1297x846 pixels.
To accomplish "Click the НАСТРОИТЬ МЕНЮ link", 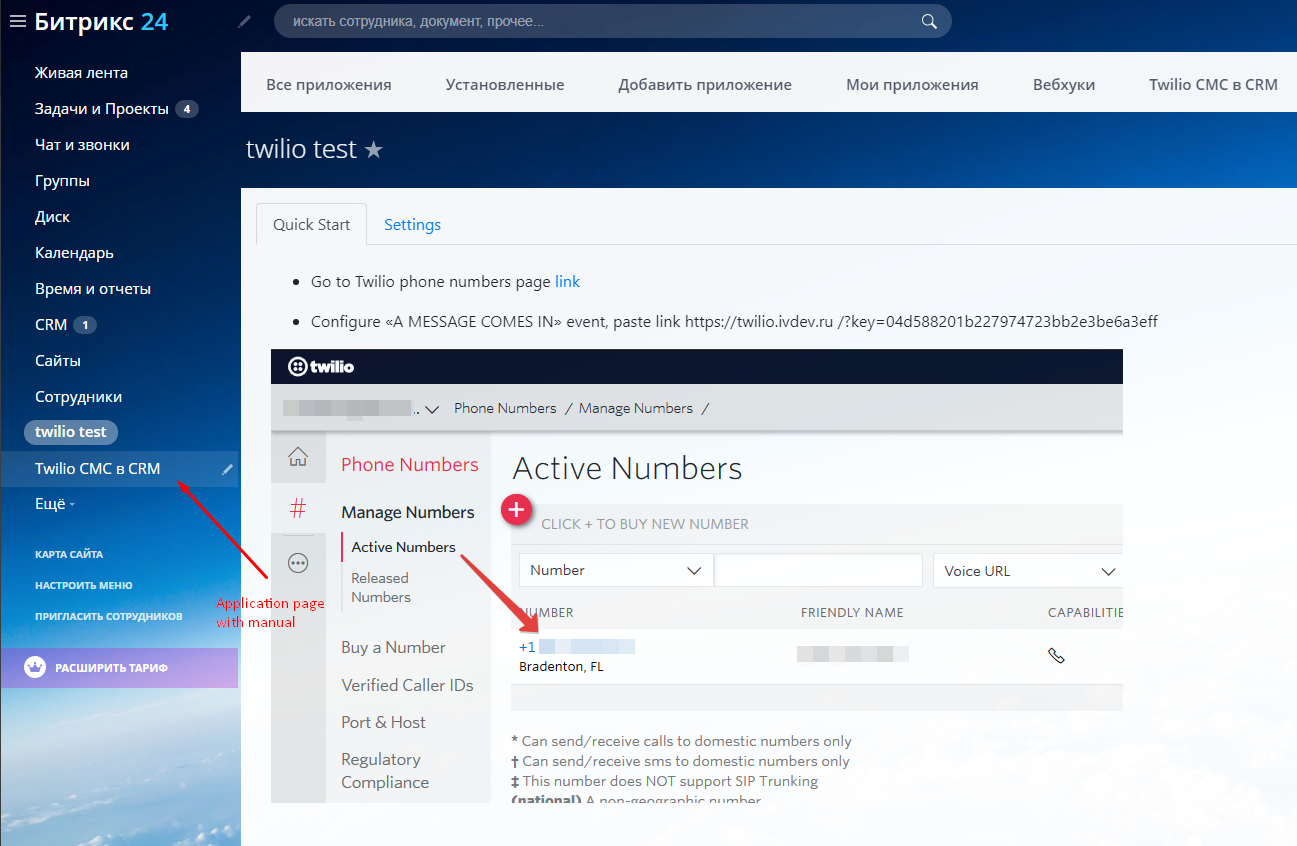I will tap(84, 585).
